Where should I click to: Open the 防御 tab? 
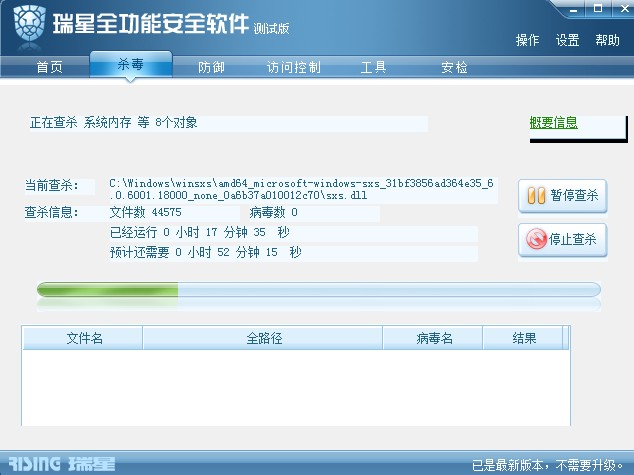click(x=211, y=67)
